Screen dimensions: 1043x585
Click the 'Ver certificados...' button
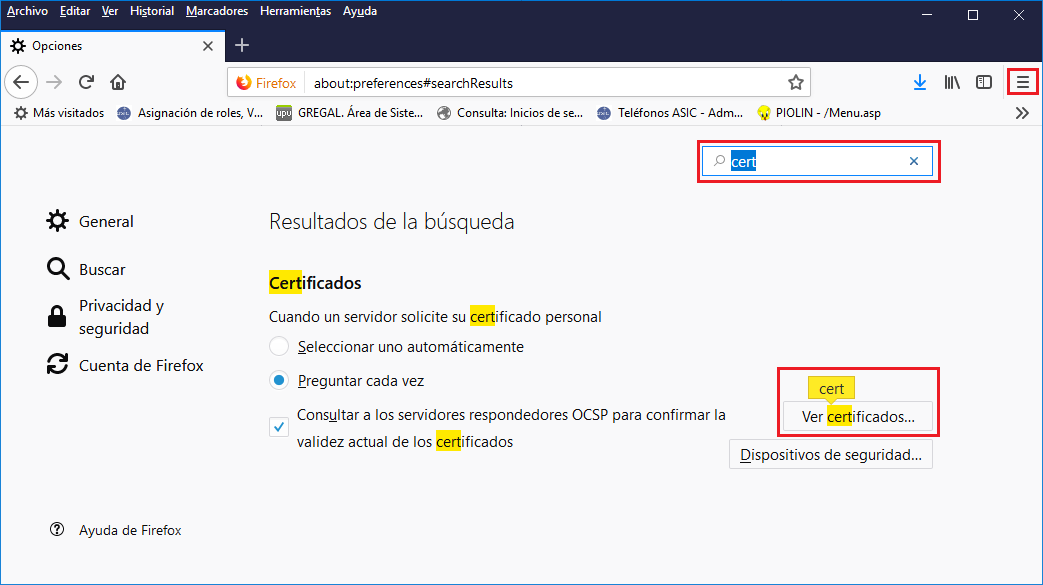tap(858, 417)
